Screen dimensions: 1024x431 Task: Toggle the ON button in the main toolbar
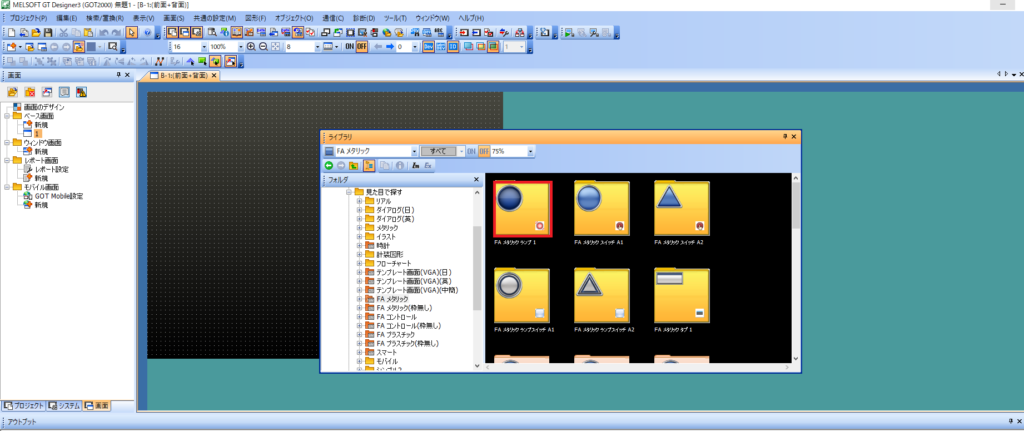pos(350,47)
